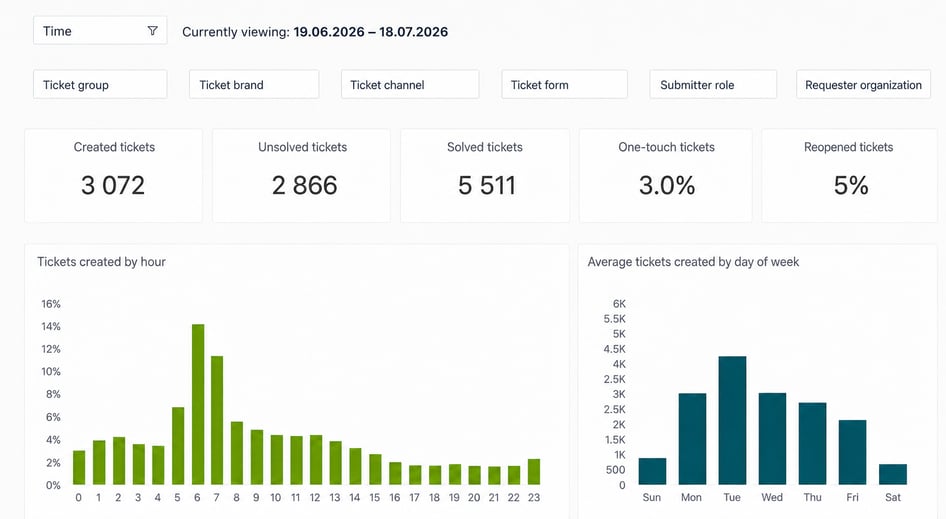
Task: Click the Average tickets created by day title
Action: pyautogui.click(x=693, y=262)
